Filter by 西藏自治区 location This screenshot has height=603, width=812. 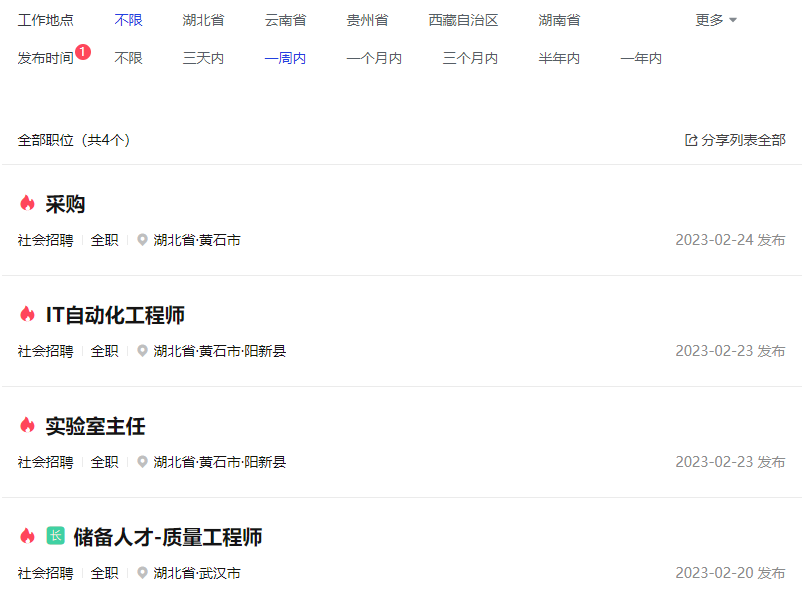click(x=463, y=20)
